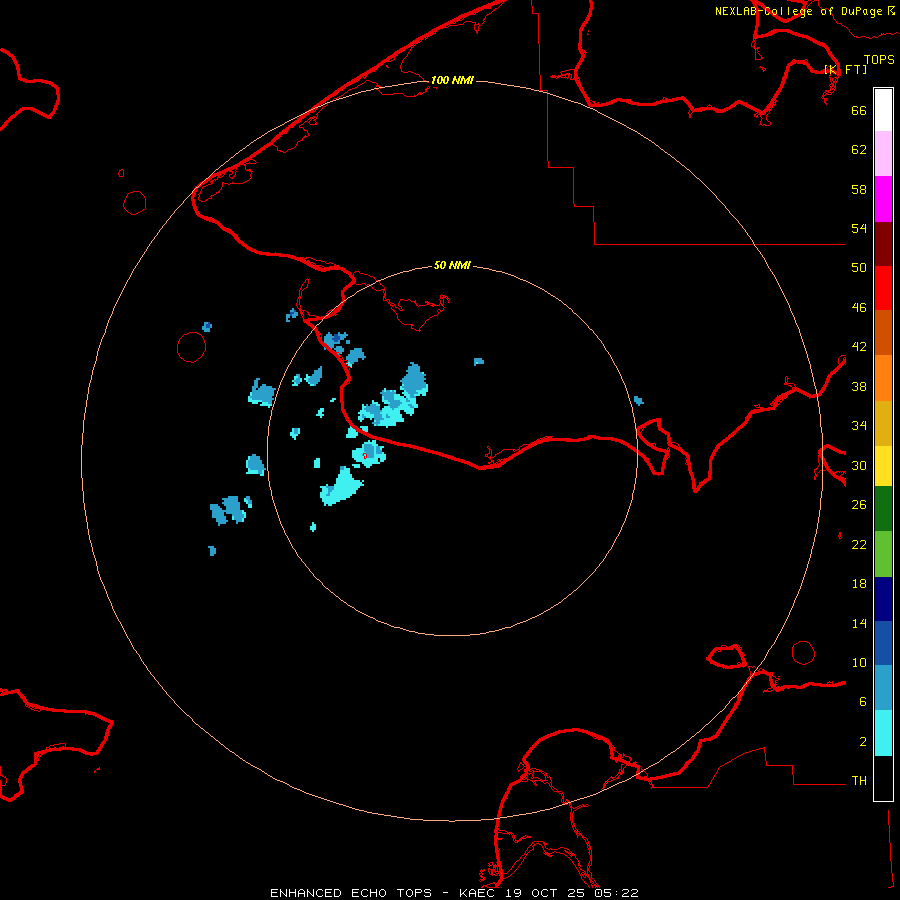900x900 pixels.
Task: Click legend value 58
Action: (x=859, y=189)
